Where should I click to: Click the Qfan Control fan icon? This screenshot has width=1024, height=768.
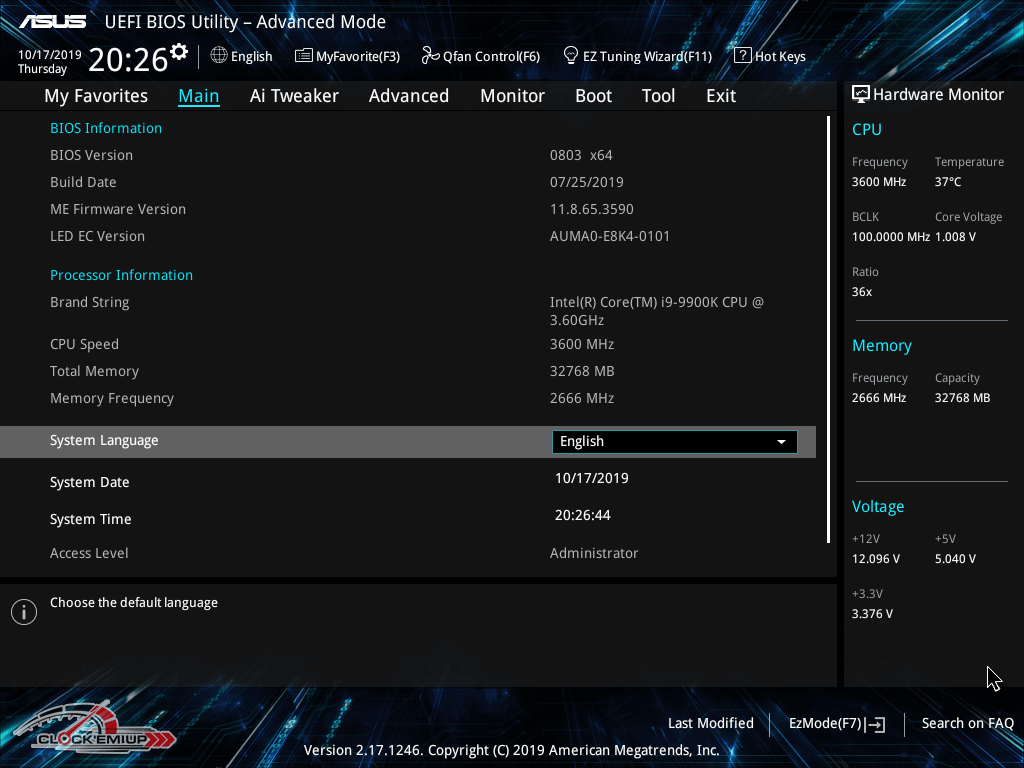[430, 56]
